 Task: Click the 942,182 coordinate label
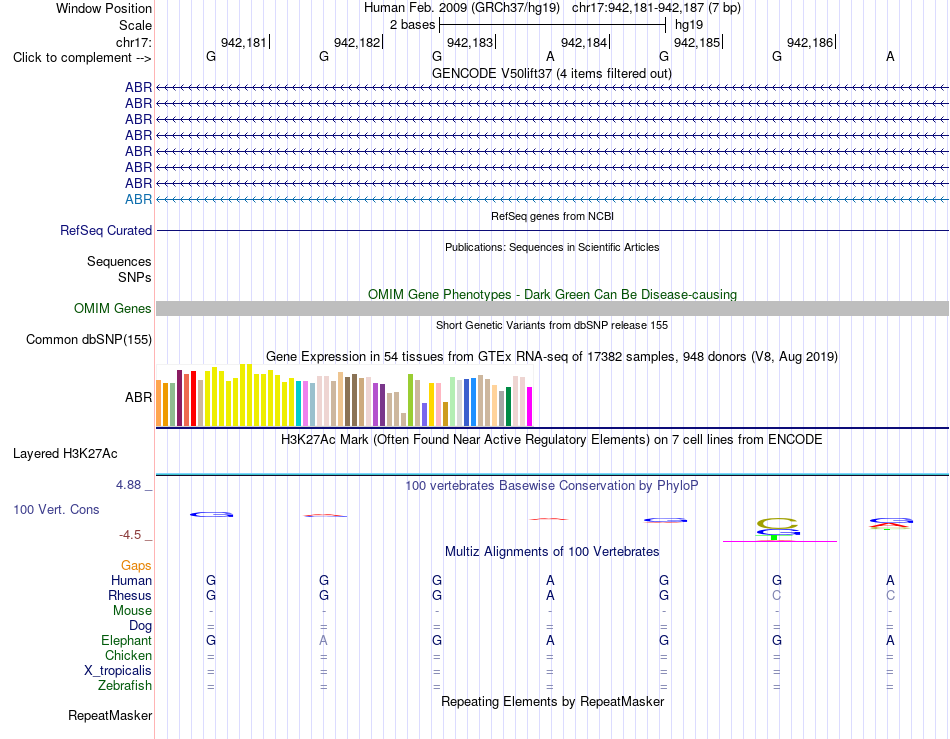click(x=357, y=42)
